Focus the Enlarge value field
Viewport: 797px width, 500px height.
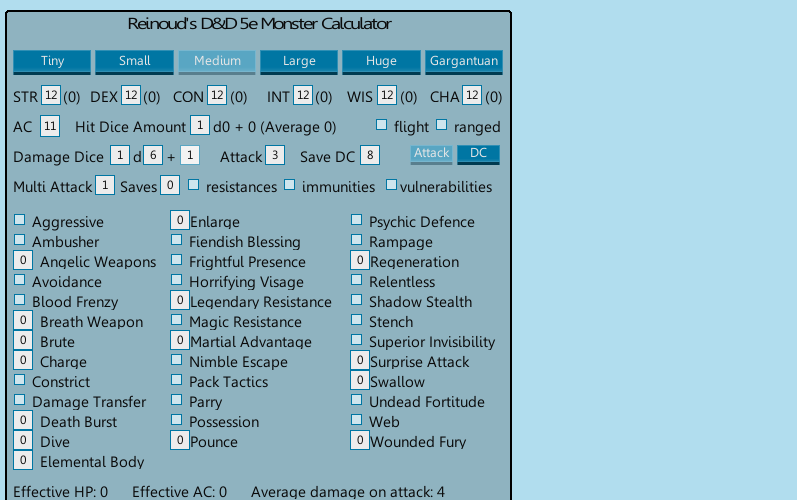pos(179,220)
